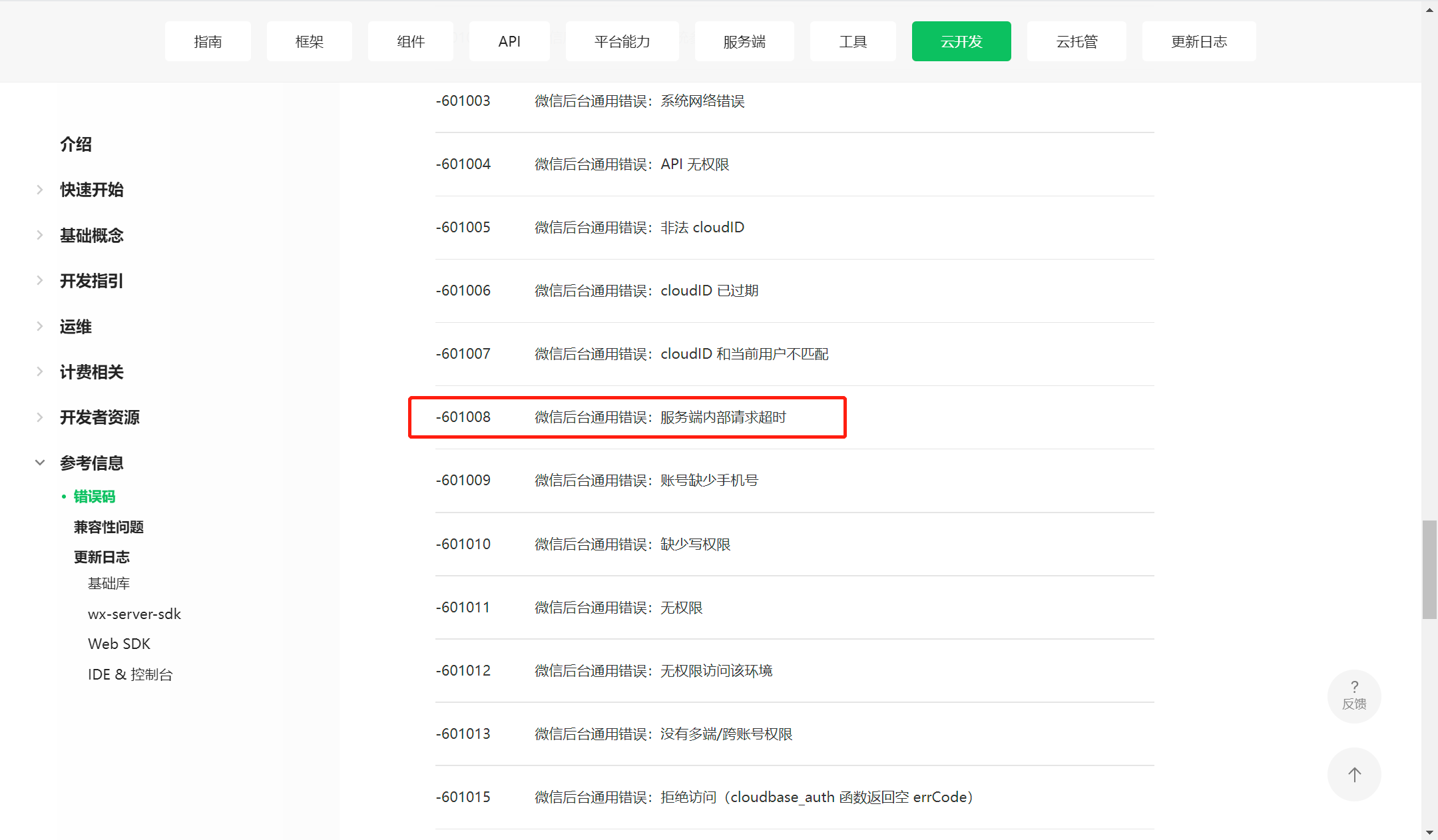The height and width of the screenshot is (840, 1438).
Task: Open the 云开发 top navigation tab
Action: tap(961, 41)
